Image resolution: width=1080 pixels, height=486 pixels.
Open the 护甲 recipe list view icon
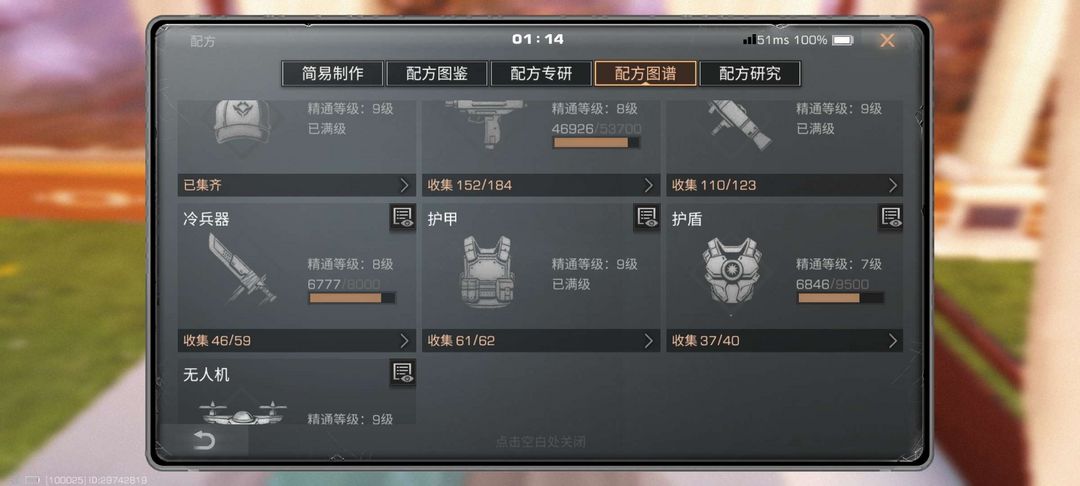pyautogui.click(x=647, y=218)
